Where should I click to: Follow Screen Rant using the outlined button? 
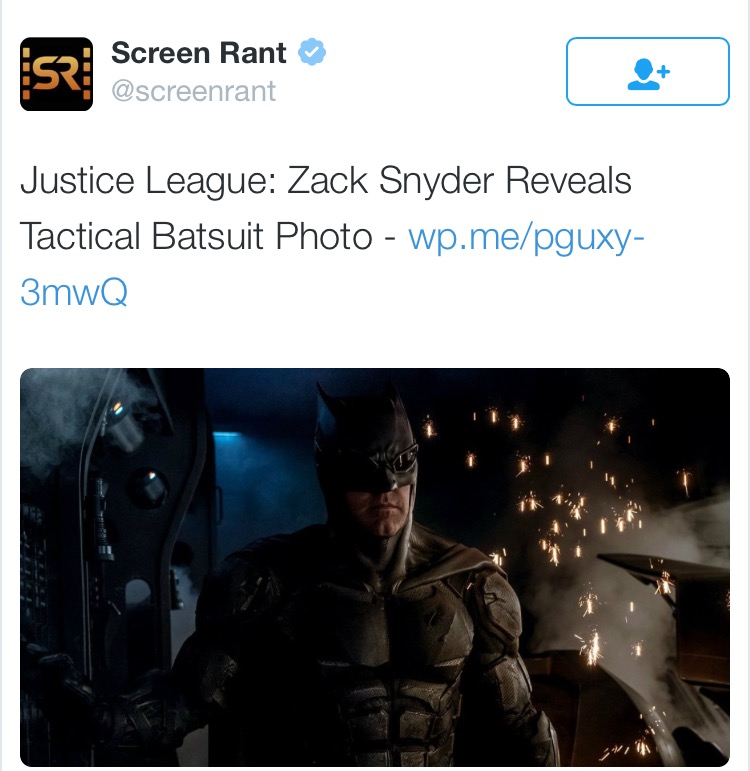click(x=648, y=71)
